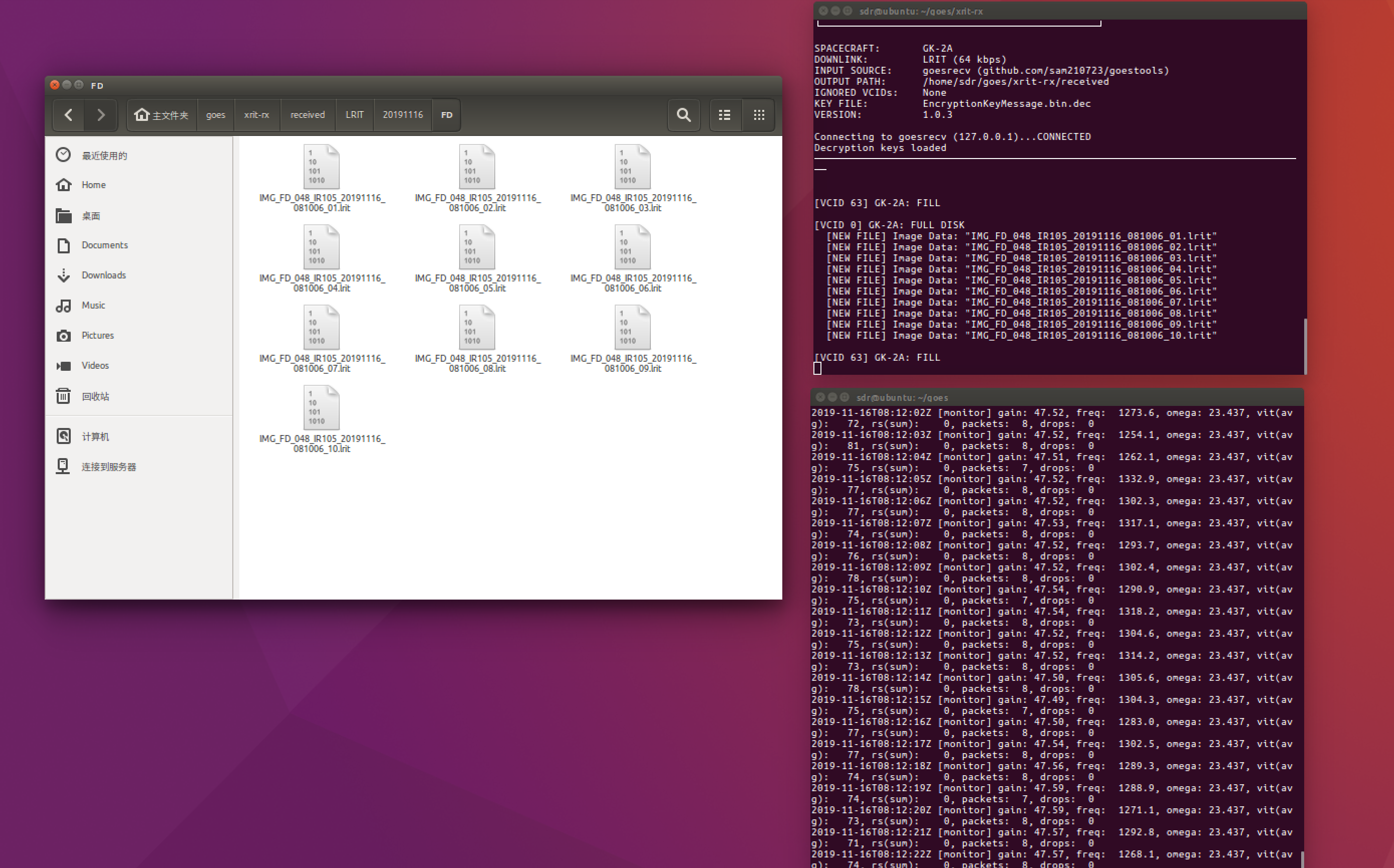Navigate to the 20191116 breadcrumb
The image size is (1394, 868).
(402, 115)
